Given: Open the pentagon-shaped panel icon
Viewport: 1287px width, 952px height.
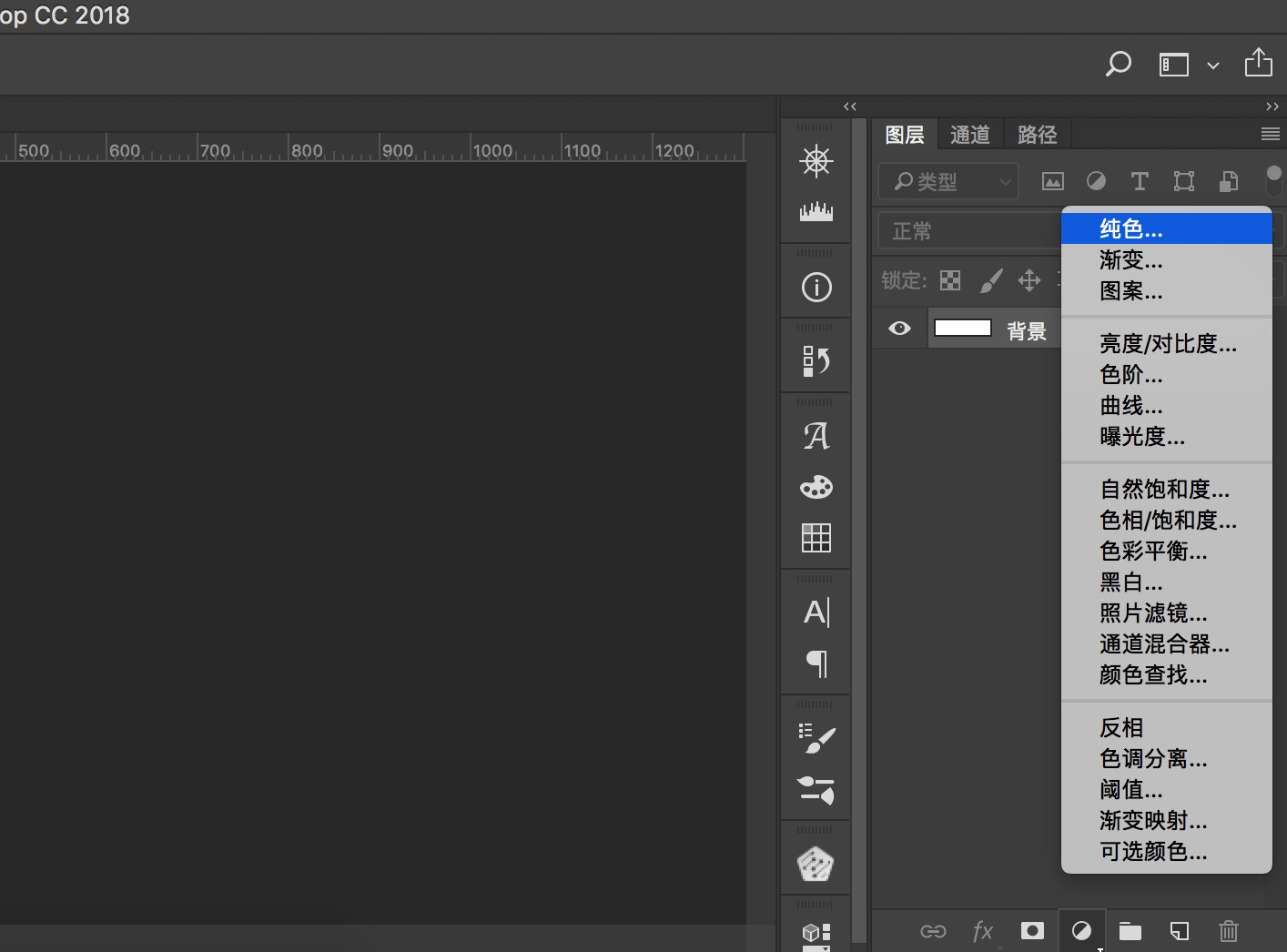Looking at the screenshot, I should [x=816, y=864].
